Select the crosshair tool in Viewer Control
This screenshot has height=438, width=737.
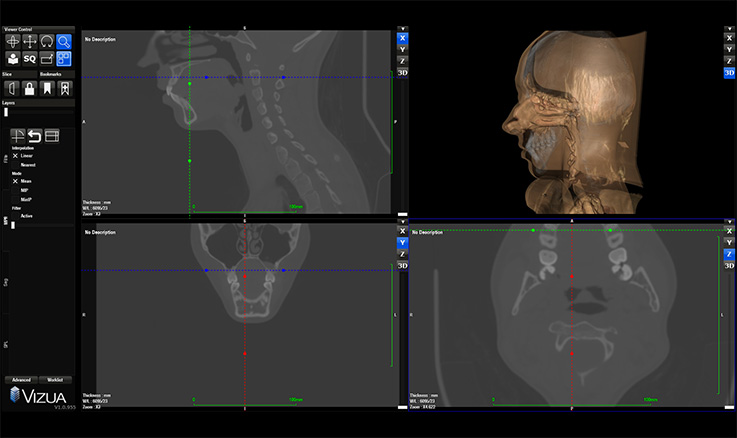click(14, 41)
